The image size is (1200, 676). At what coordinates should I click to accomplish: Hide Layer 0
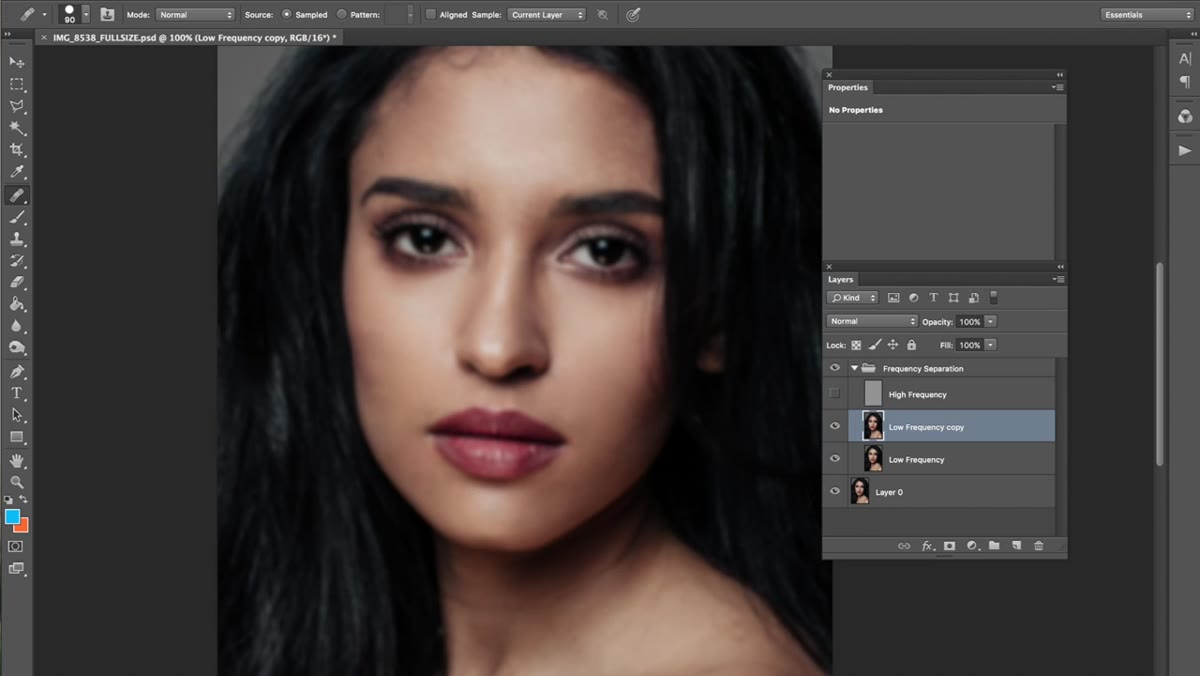point(835,491)
